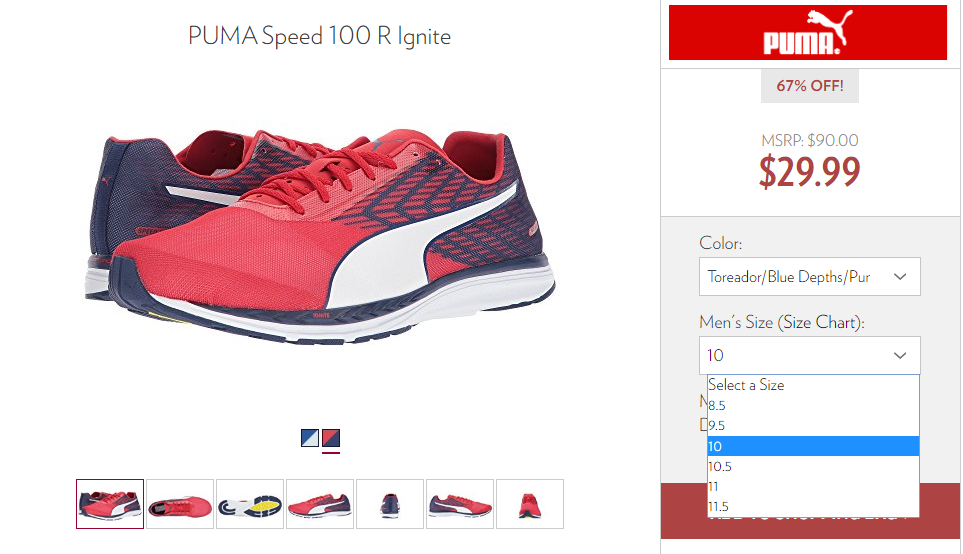View the shoe sole thumbnail
Screen dimensions: 963x554
250,504
